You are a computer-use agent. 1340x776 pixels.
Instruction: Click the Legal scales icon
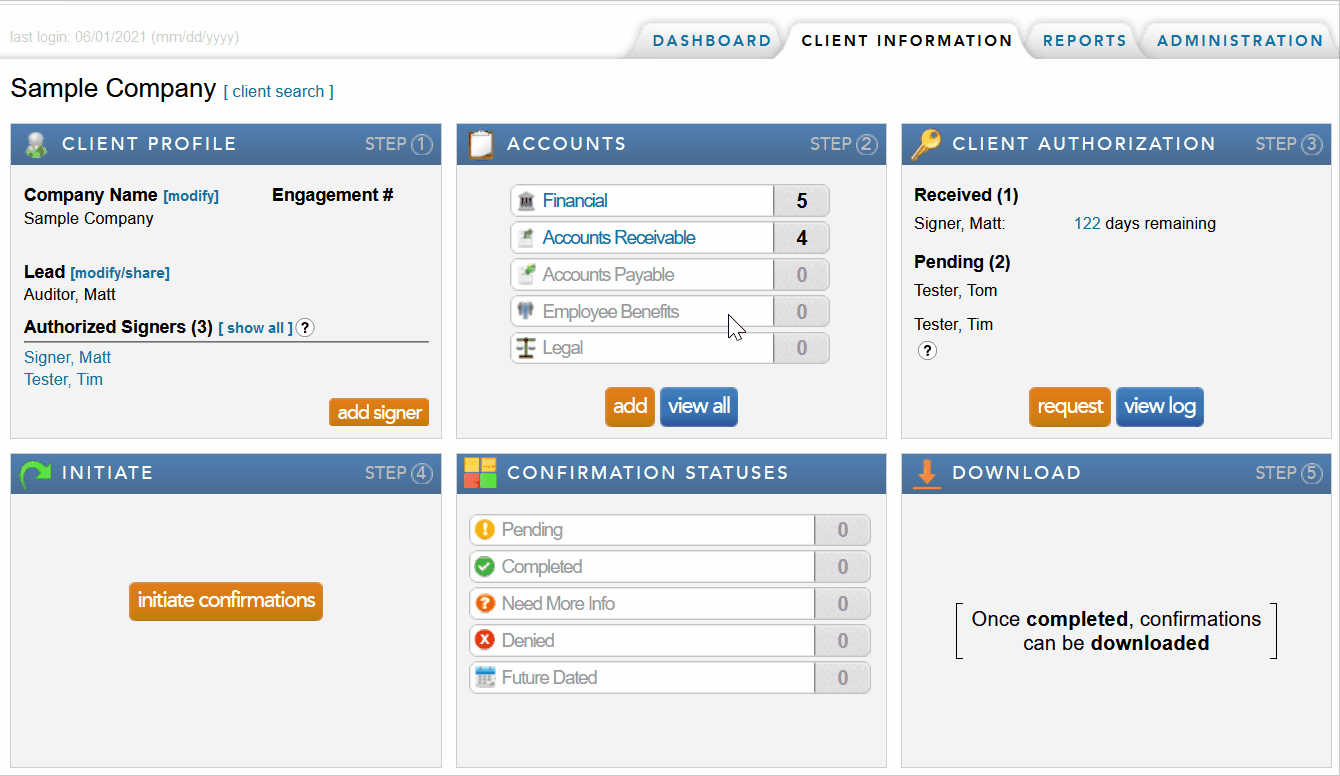[527, 347]
